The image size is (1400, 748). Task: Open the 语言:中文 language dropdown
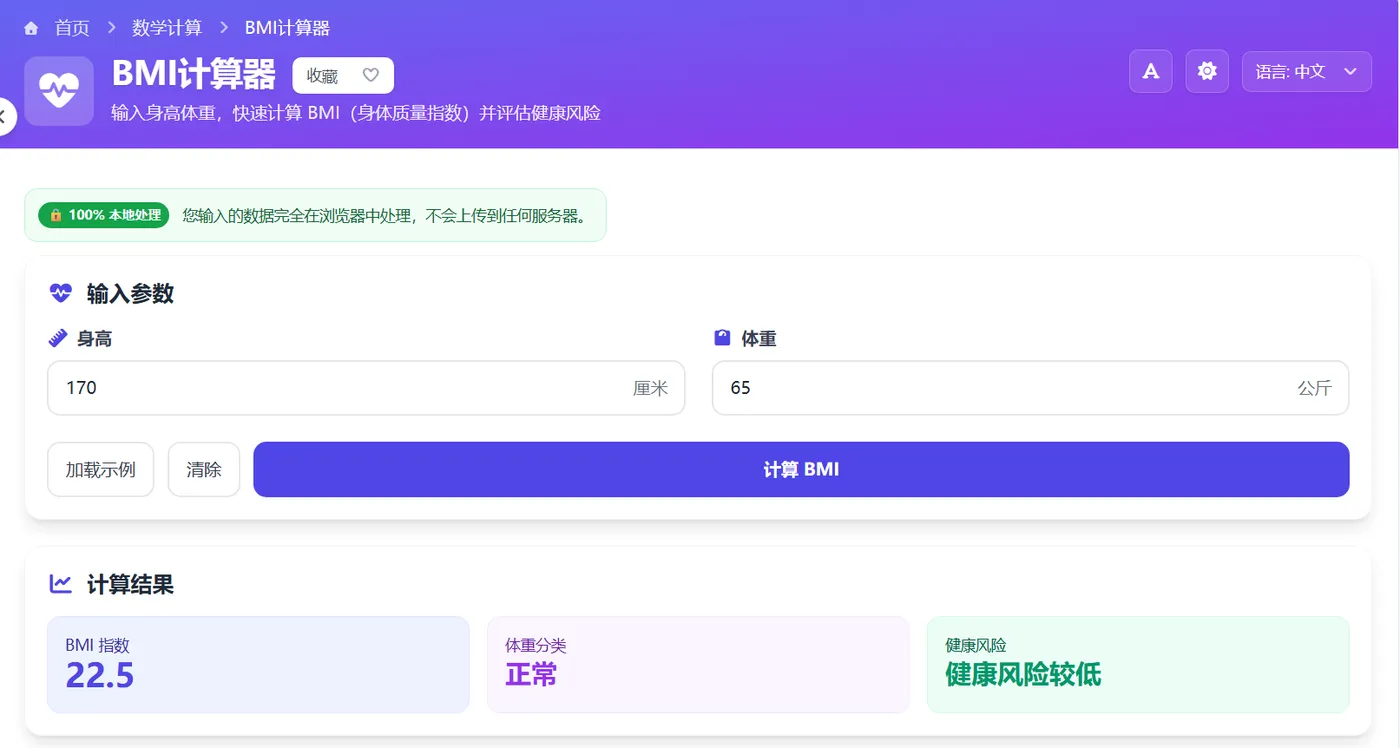pyautogui.click(x=1306, y=71)
